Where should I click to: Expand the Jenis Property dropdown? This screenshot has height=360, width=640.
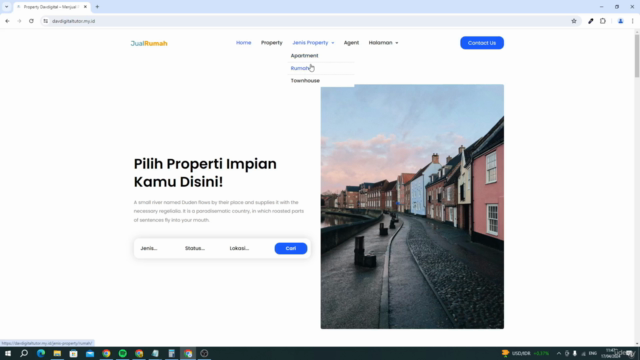click(x=313, y=43)
